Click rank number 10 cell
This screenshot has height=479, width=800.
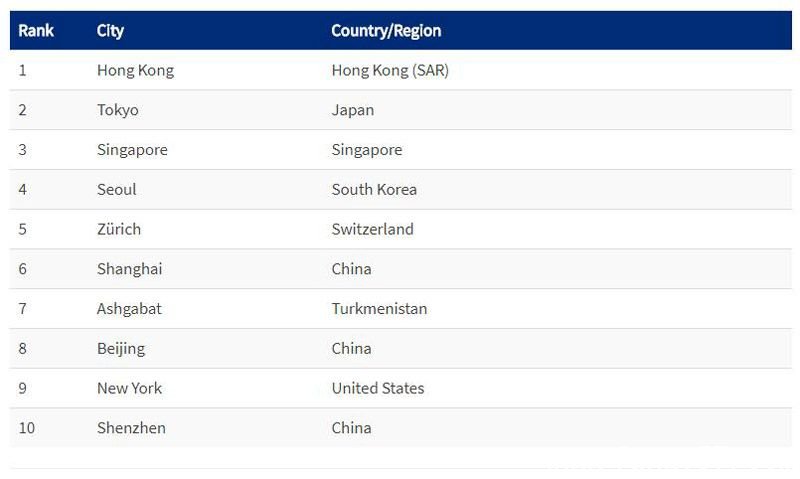click(x=27, y=428)
